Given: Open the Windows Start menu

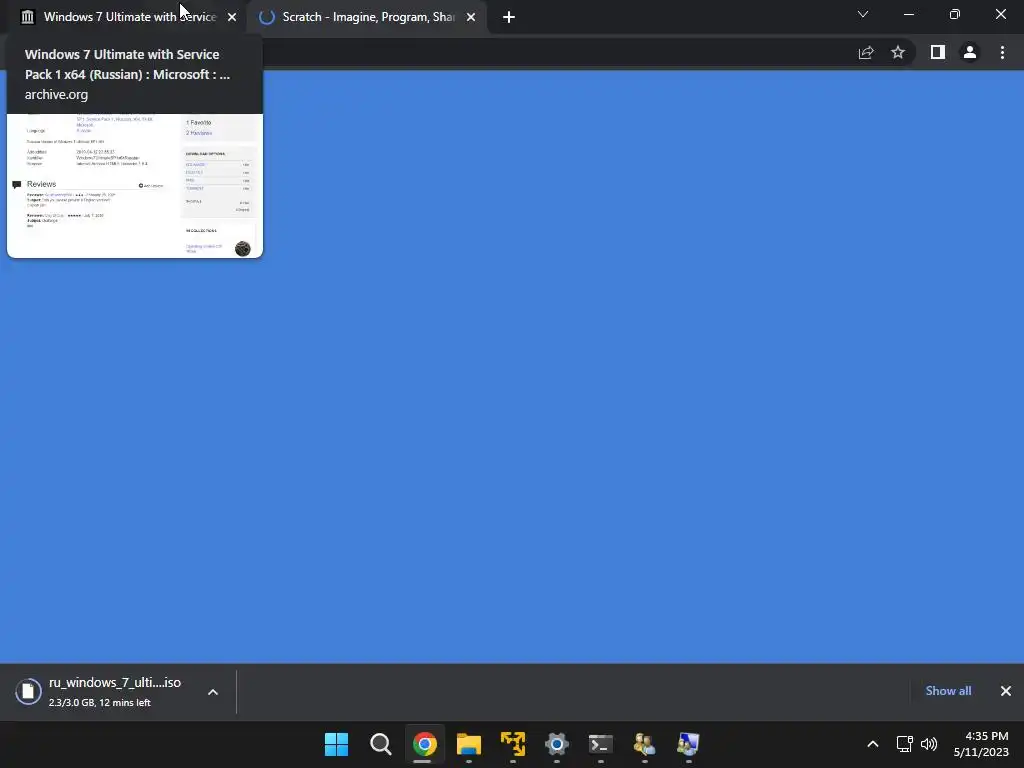Looking at the screenshot, I should point(336,744).
